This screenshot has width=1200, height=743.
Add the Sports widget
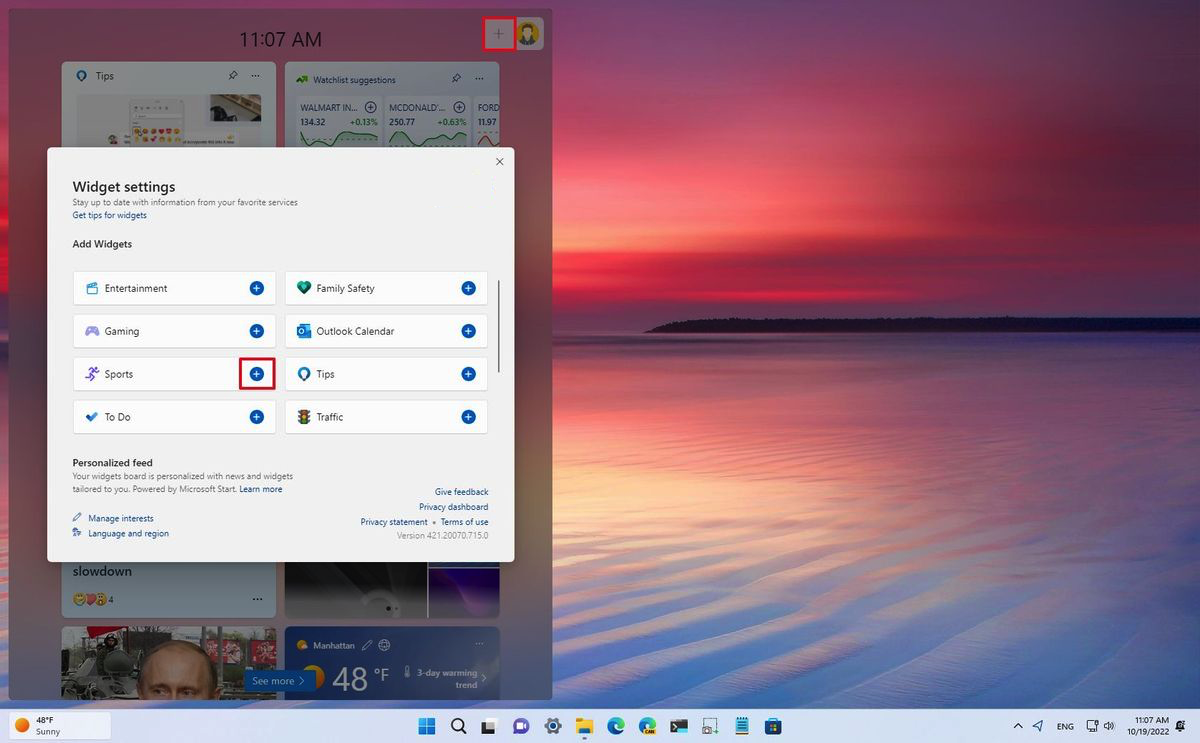[x=257, y=374]
